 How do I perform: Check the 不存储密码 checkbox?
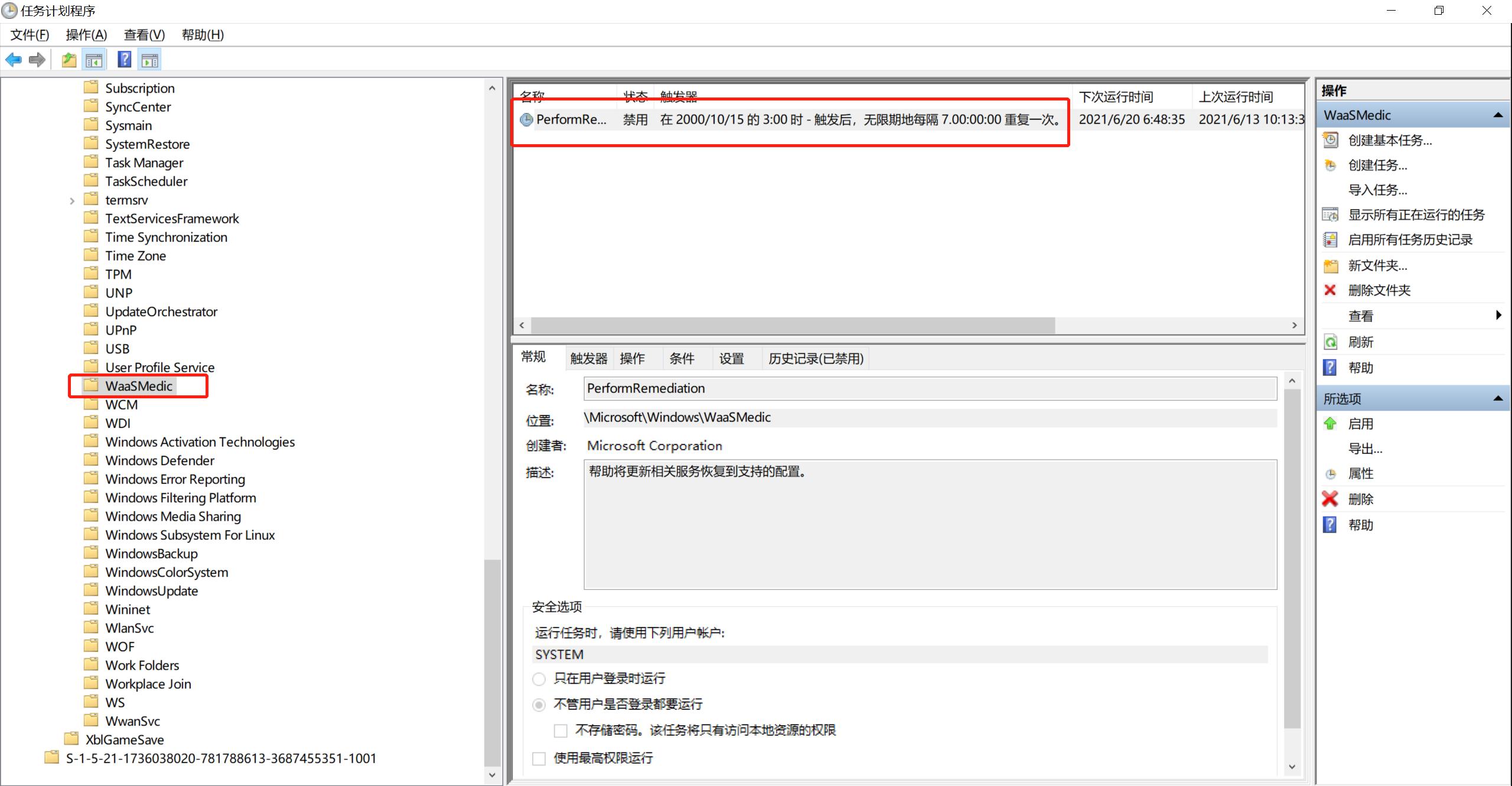[559, 730]
